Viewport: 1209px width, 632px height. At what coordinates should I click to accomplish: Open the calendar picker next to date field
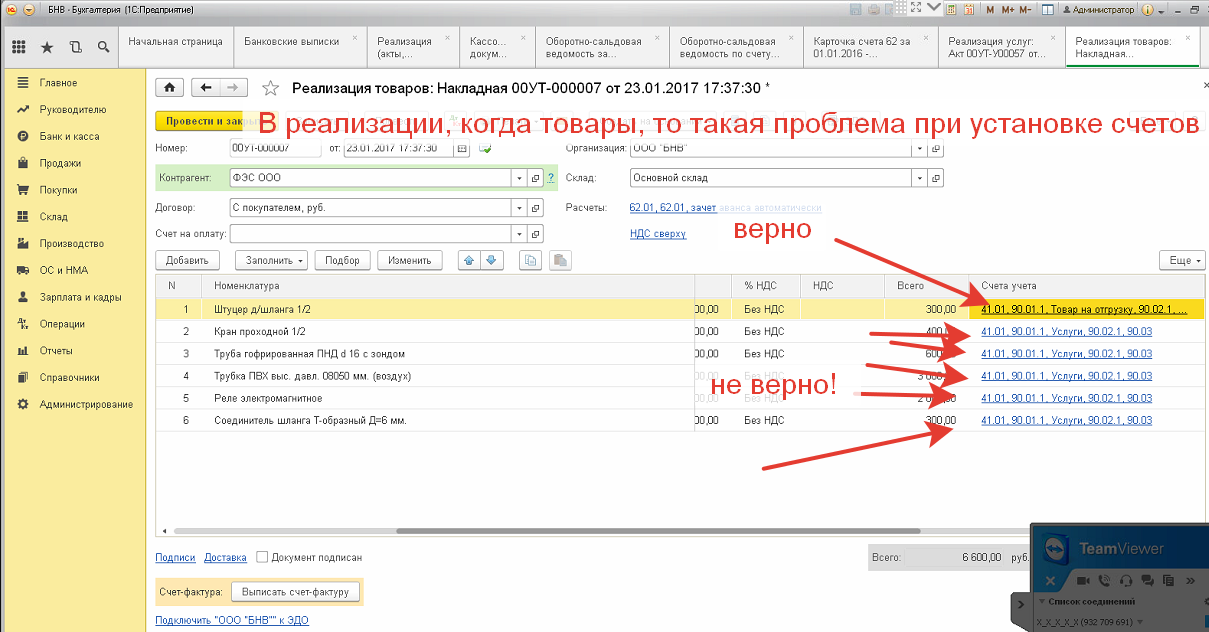click(461, 149)
